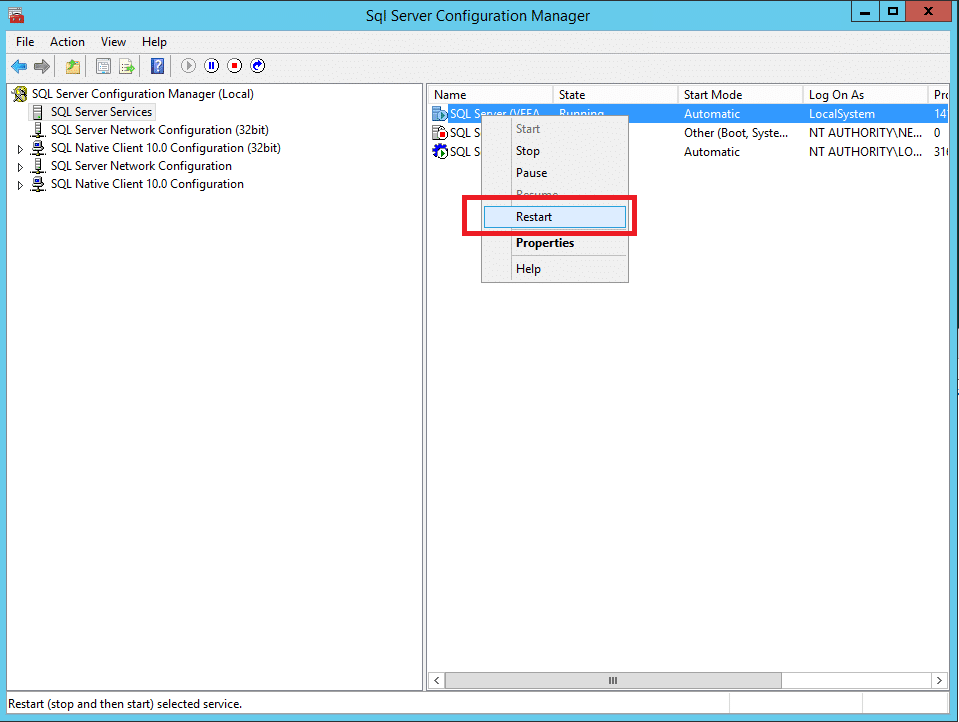Click the LocalSystem log on cell
The width and height of the screenshot is (959, 722).
pos(842,114)
